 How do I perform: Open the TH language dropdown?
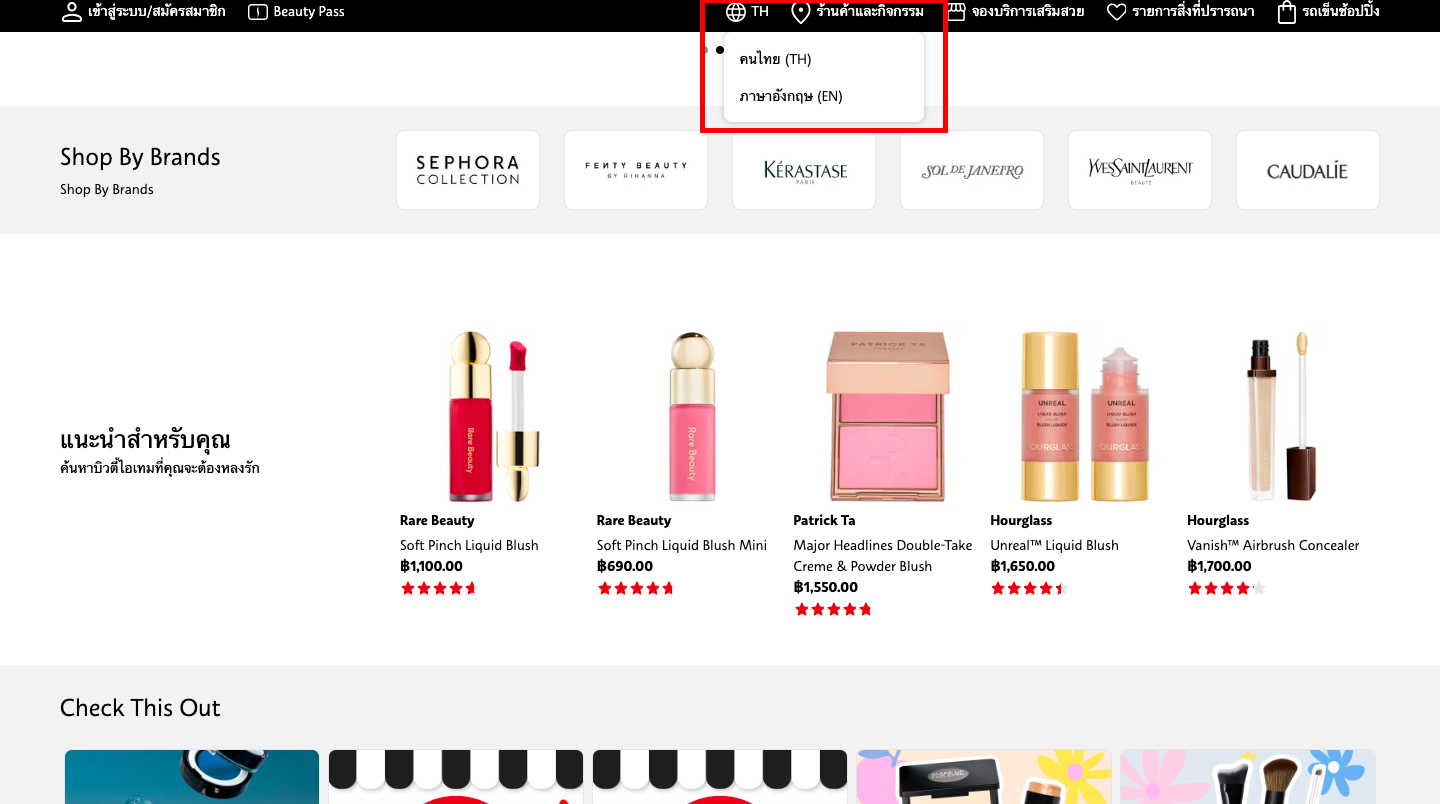click(760, 12)
